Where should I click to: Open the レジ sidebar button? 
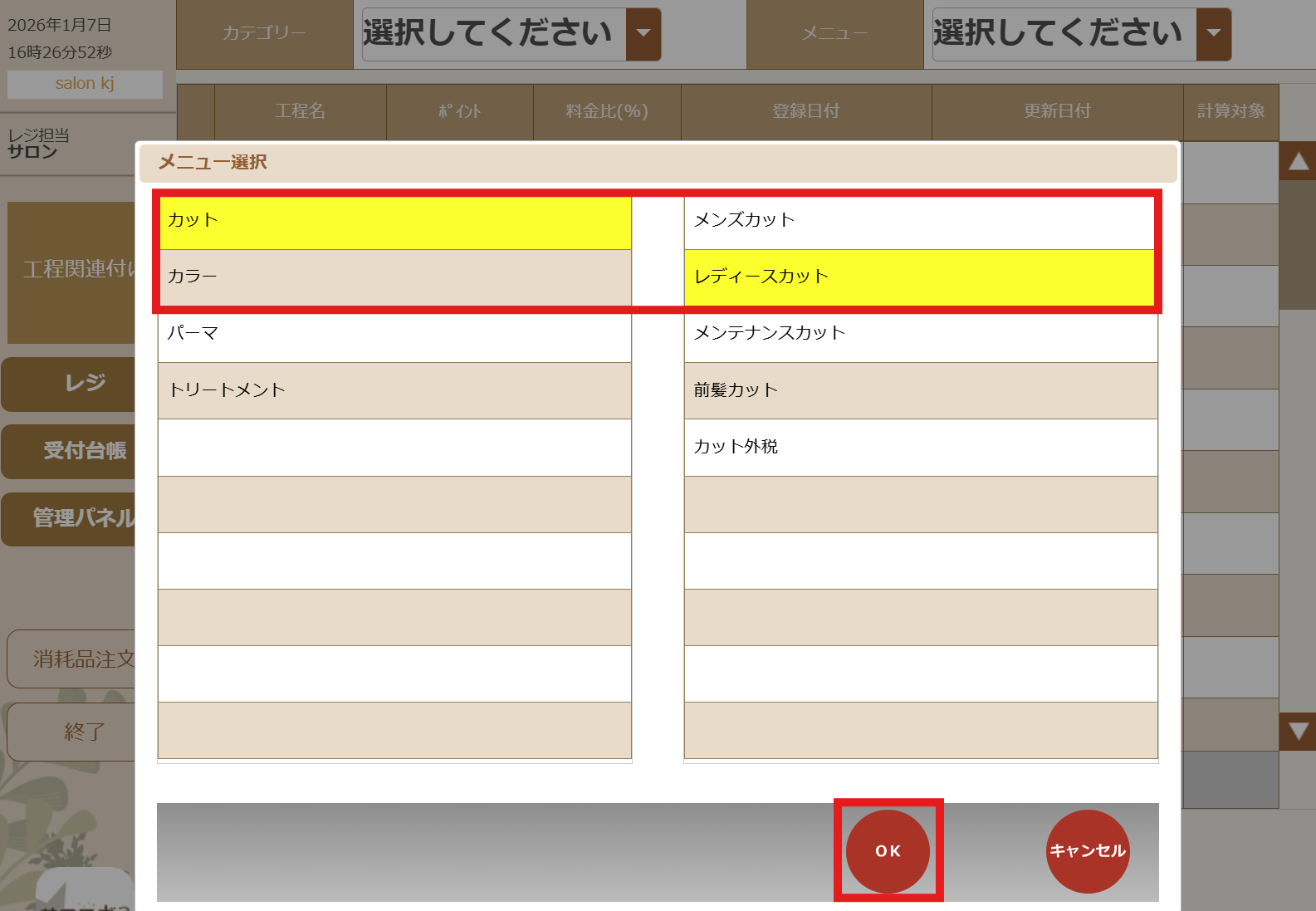[71, 383]
